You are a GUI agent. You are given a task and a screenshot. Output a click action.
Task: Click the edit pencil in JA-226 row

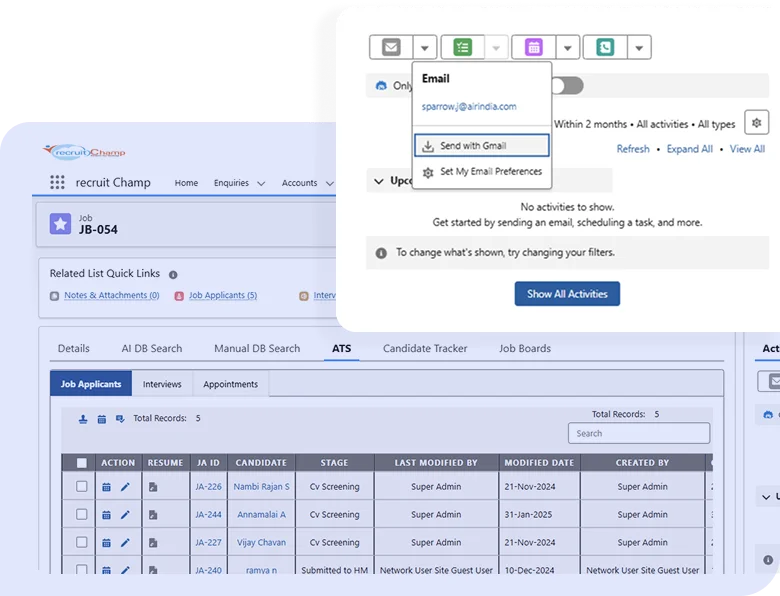point(125,487)
